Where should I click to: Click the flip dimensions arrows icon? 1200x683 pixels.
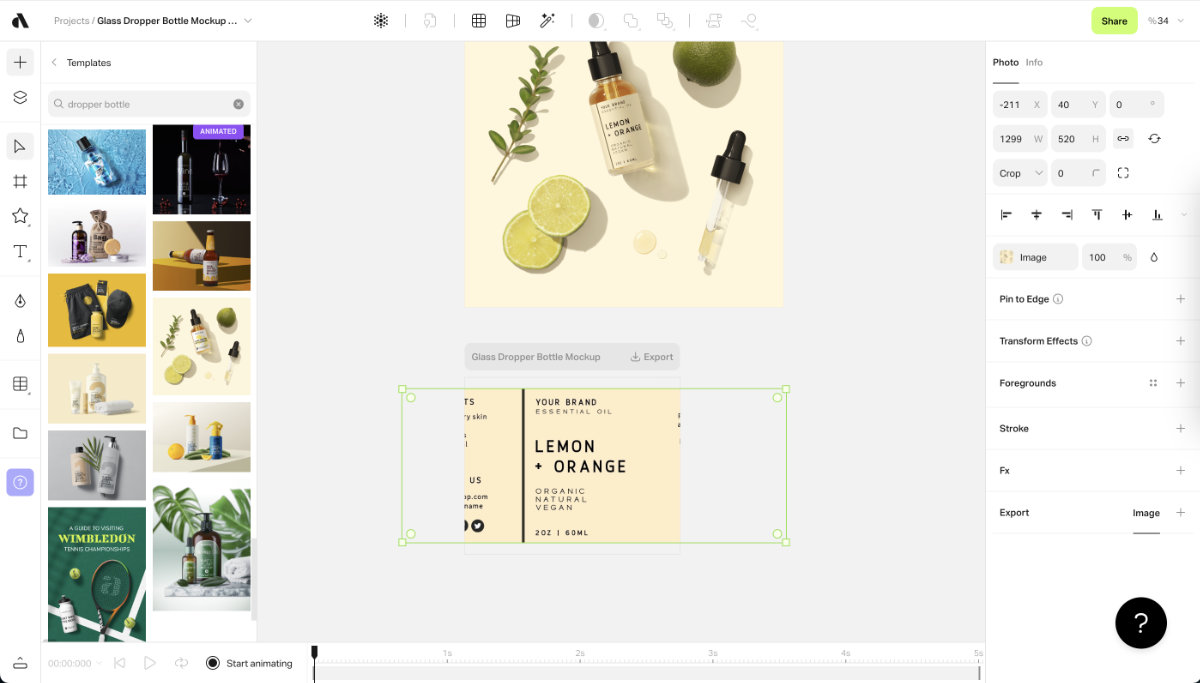1154,138
